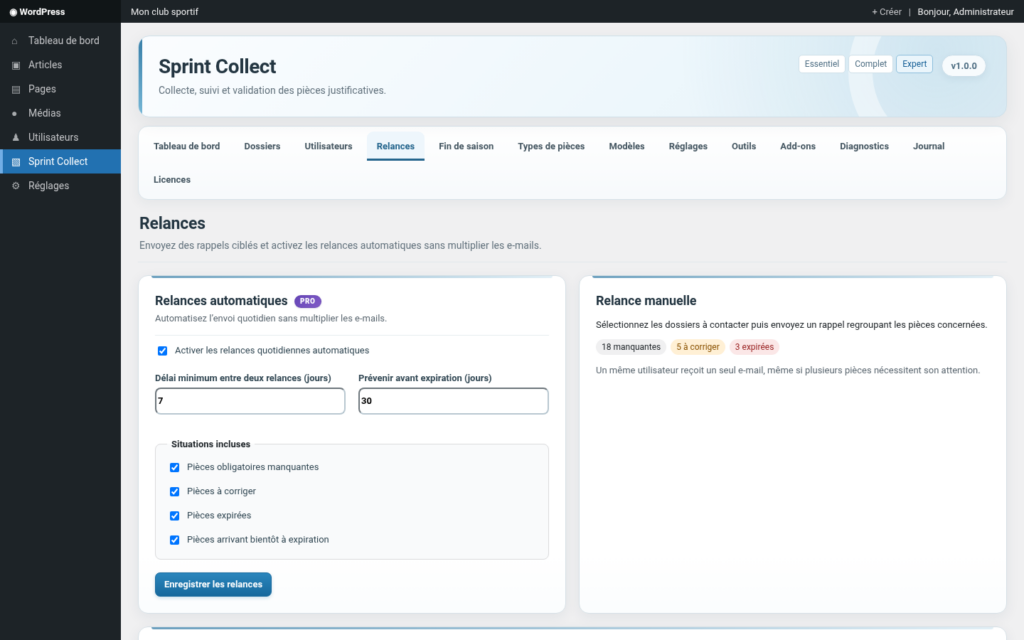Open Bonjour, Administrateur account menu

tap(965, 12)
